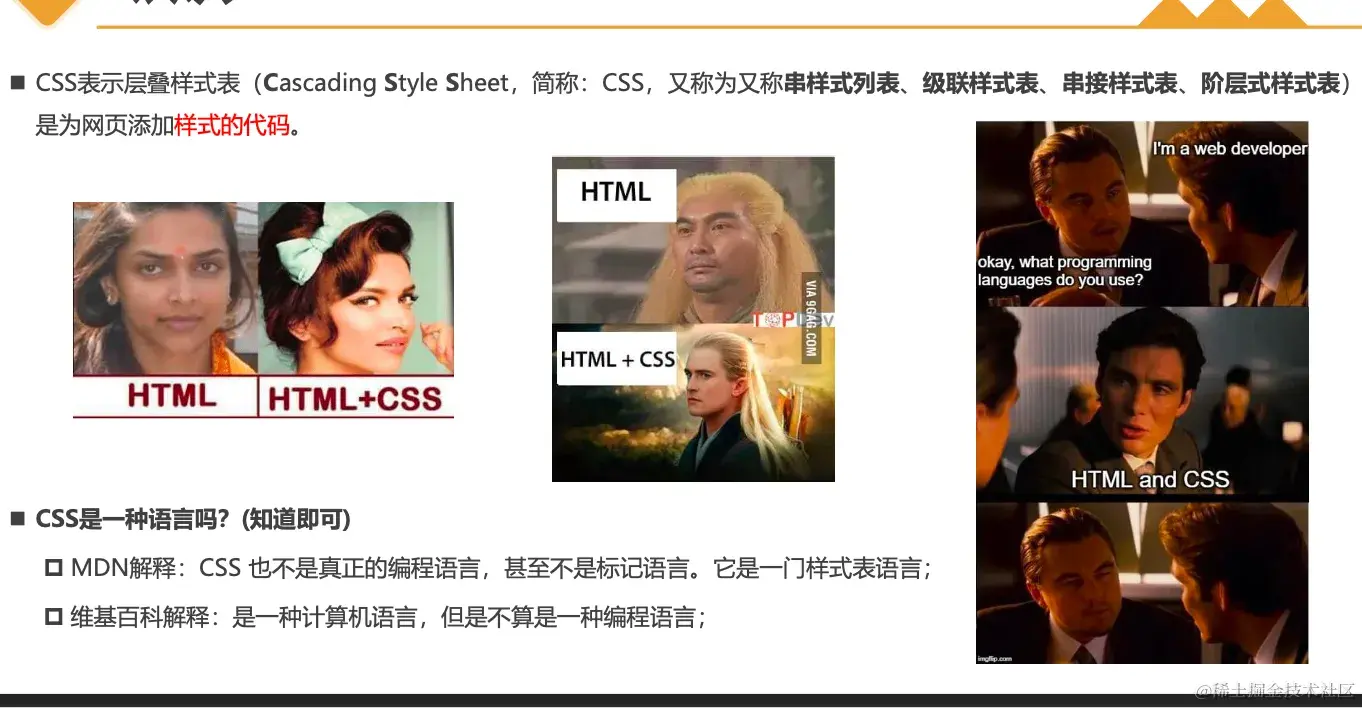Click the HTML vs HTML+CSS makeup comparison image
The width and height of the screenshot is (1362, 708).
coord(263,310)
